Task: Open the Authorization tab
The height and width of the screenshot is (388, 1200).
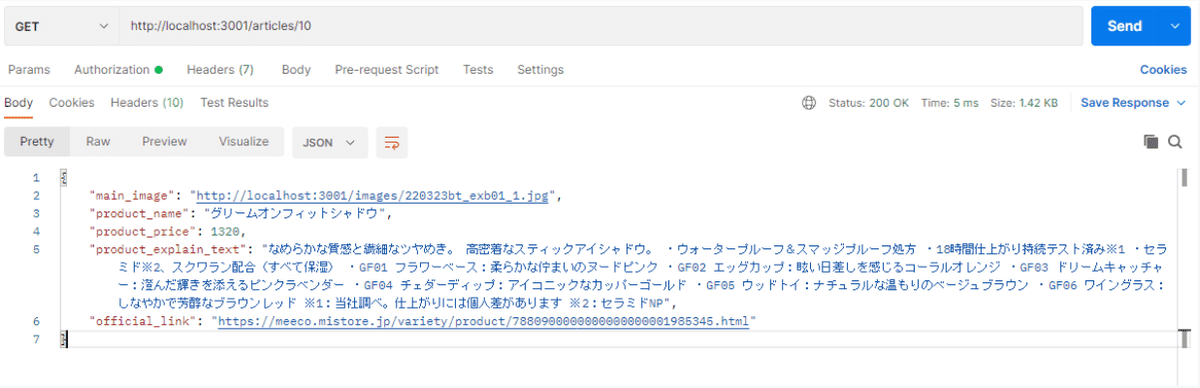Action: tap(112, 70)
